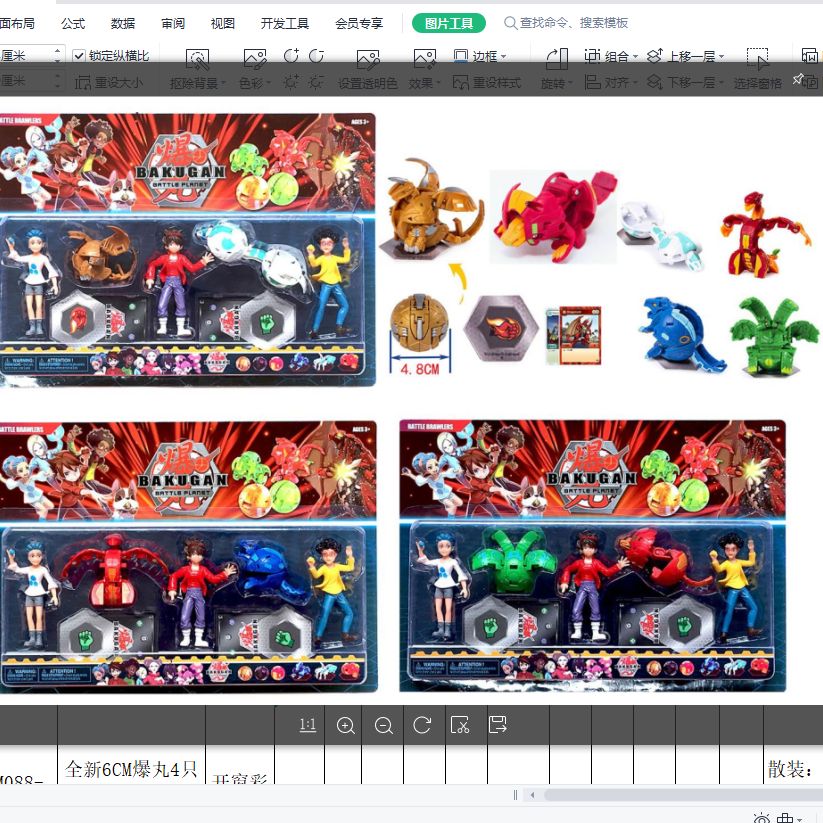Image resolution: width=823 pixels, height=823 pixels.
Task: Click the crop scissors icon in preview bar
Action: (x=460, y=725)
